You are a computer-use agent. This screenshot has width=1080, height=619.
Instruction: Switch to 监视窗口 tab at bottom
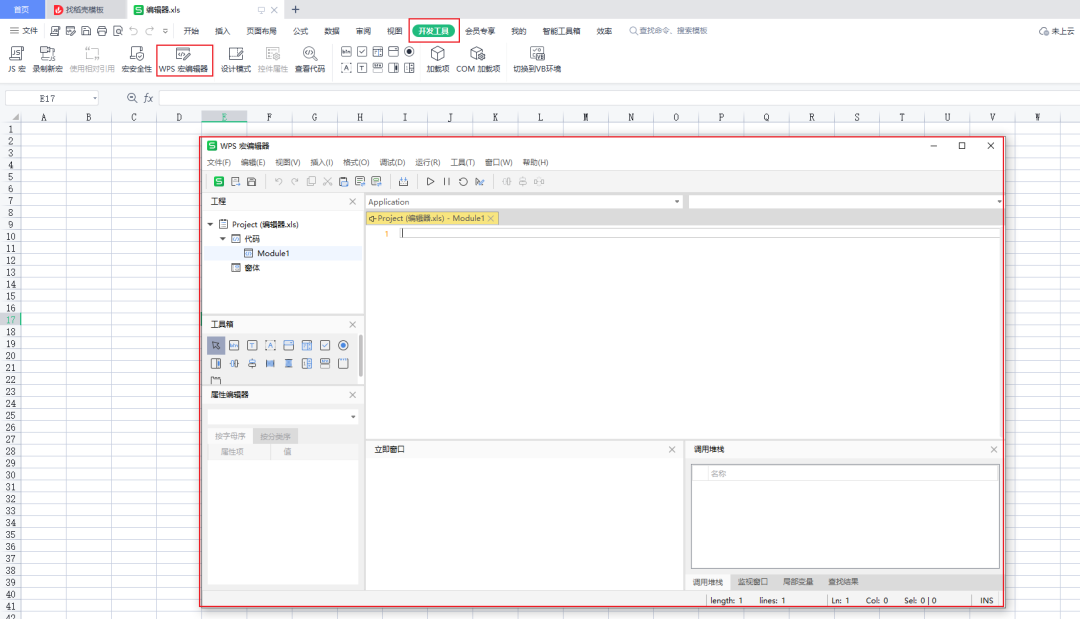point(752,582)
